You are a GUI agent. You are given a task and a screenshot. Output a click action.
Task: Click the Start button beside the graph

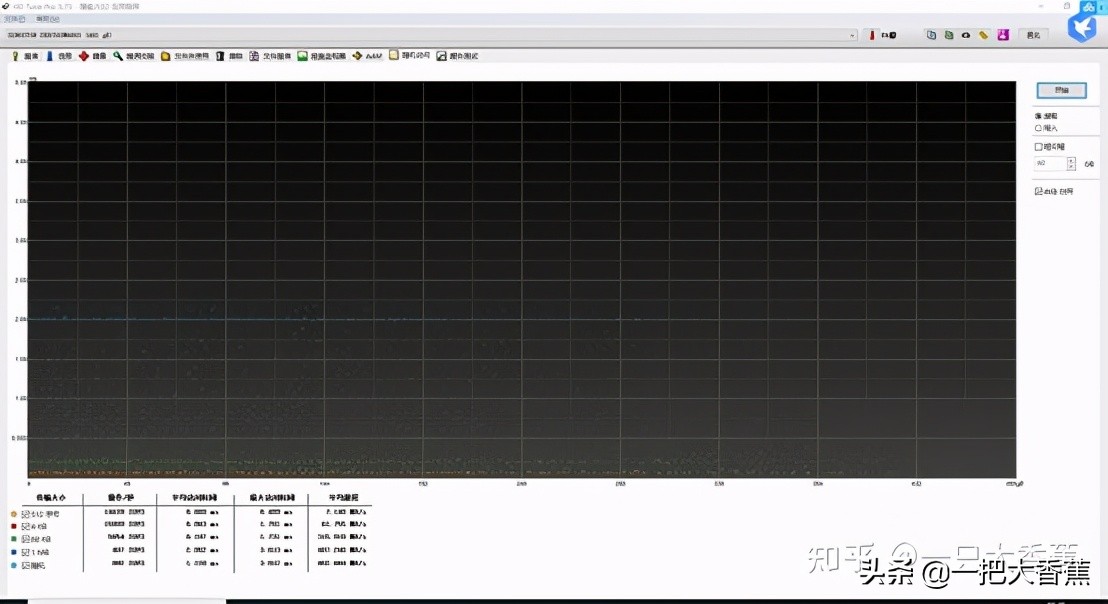1061,90
